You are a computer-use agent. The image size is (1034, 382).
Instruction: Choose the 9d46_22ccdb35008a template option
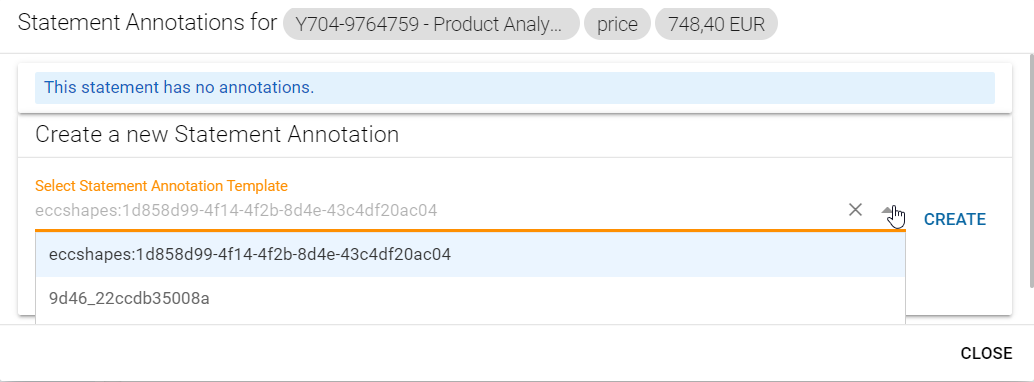(x=470, y=299)
